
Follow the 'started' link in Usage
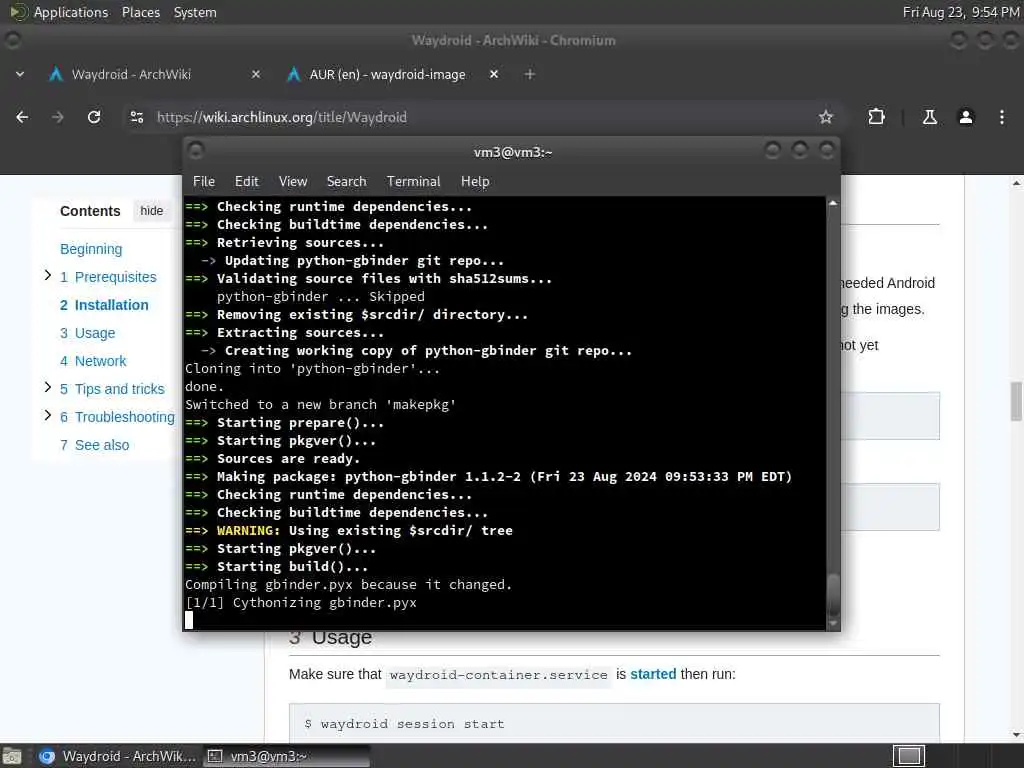653,674
